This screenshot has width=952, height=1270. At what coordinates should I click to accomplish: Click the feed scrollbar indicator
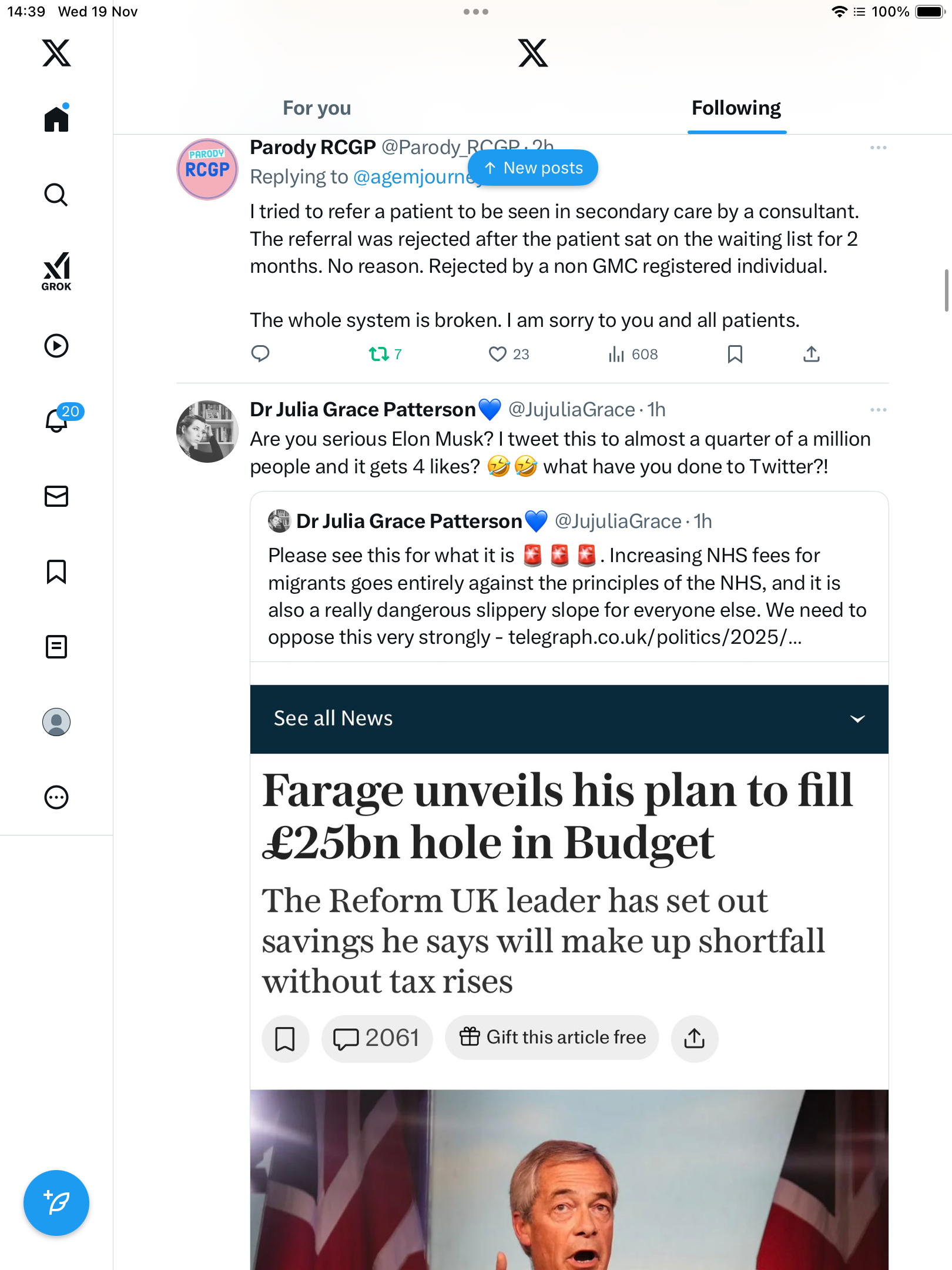[946, 290]
